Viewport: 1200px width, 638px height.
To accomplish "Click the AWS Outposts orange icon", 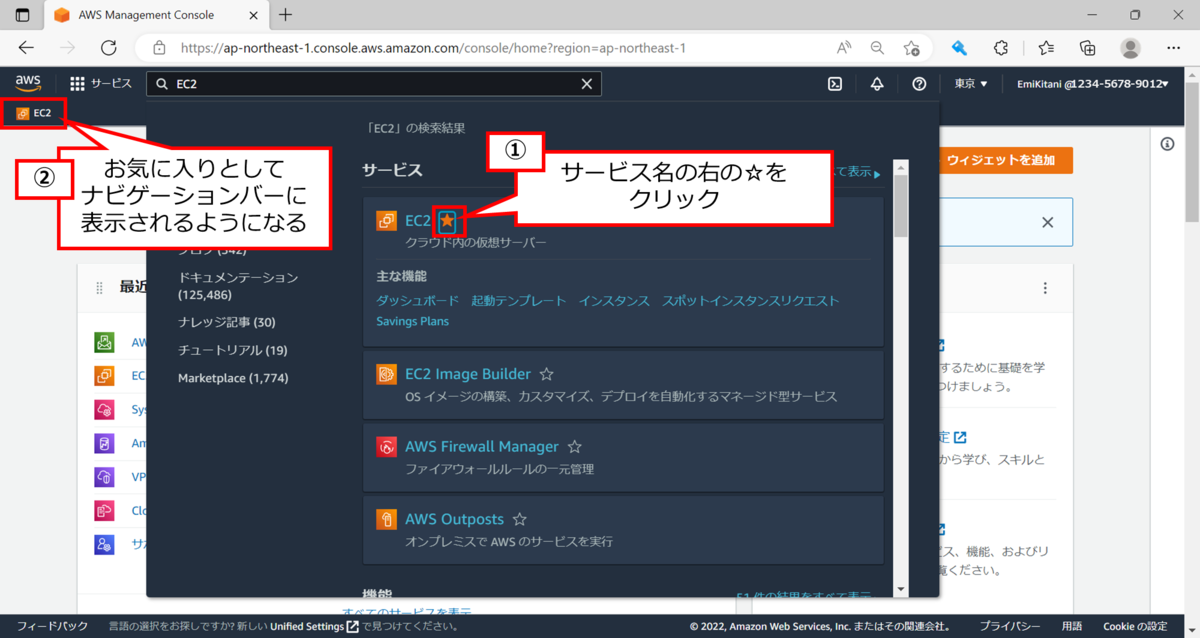I will [x=386, y=521].
